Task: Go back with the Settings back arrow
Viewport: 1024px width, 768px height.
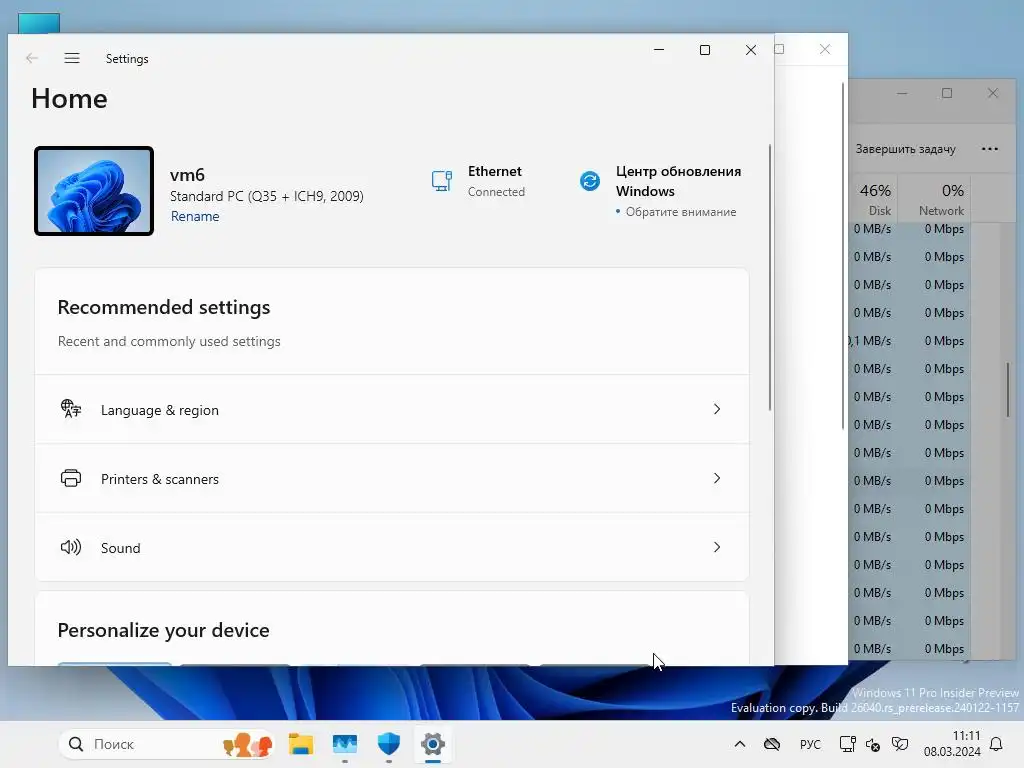Action: point(31,58)
